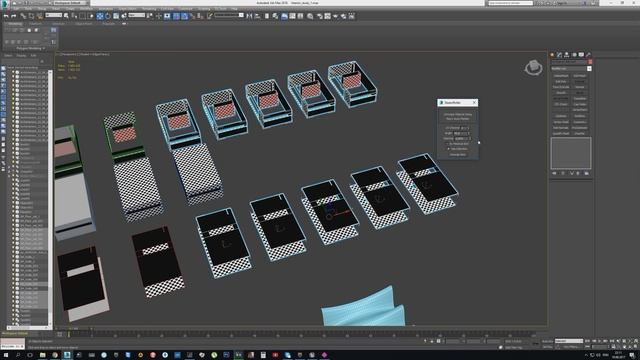640x360 pixels.
Task: Click the bottom button in script dialog
Action: coord(458,155)
